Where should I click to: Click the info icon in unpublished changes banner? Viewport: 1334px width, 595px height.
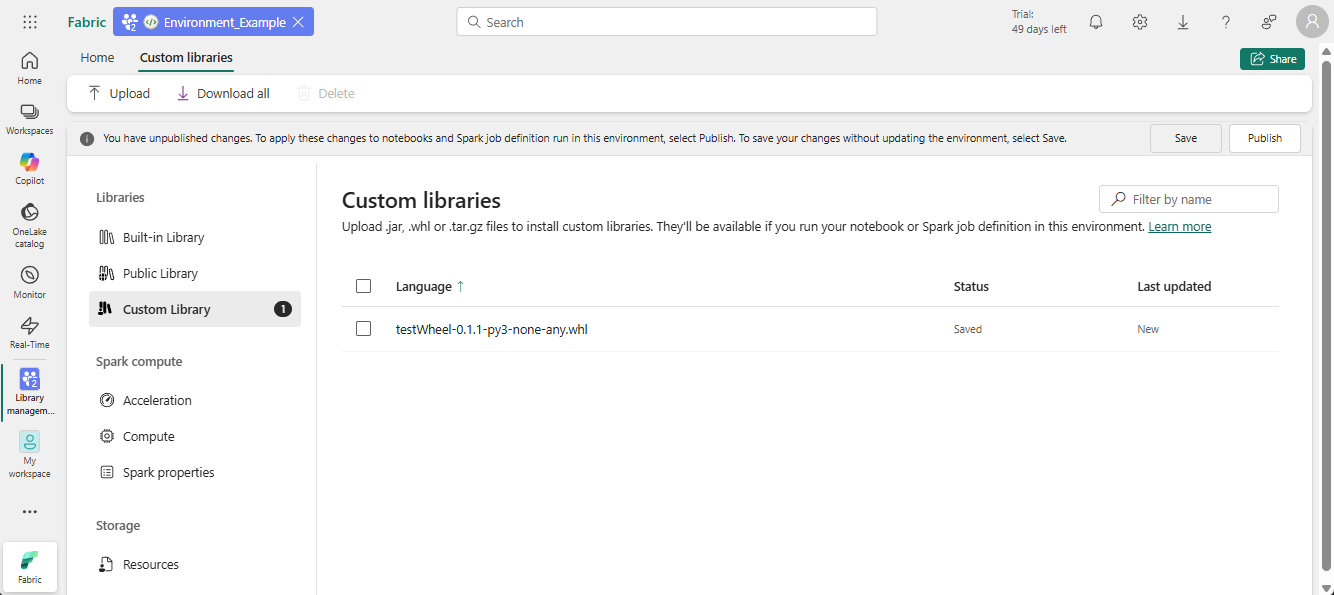point(87,139)
